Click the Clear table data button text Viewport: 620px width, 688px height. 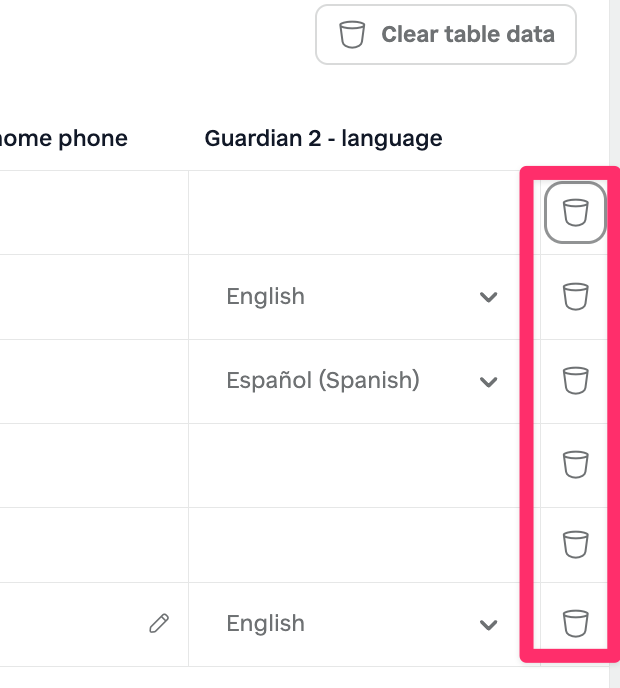[x=468, y=34]
